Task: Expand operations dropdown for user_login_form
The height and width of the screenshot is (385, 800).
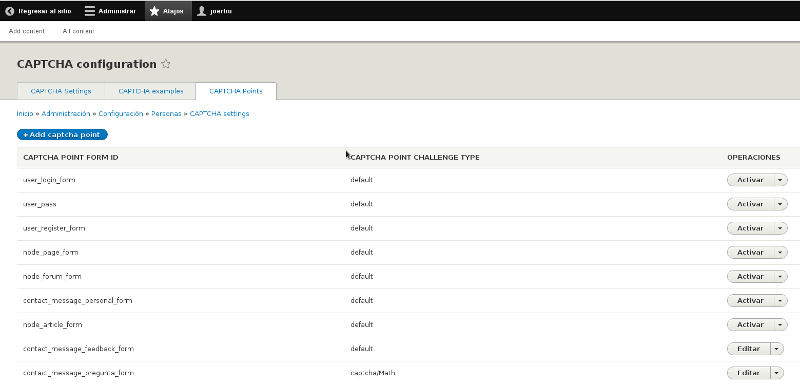Action: (x=781, y=180)
